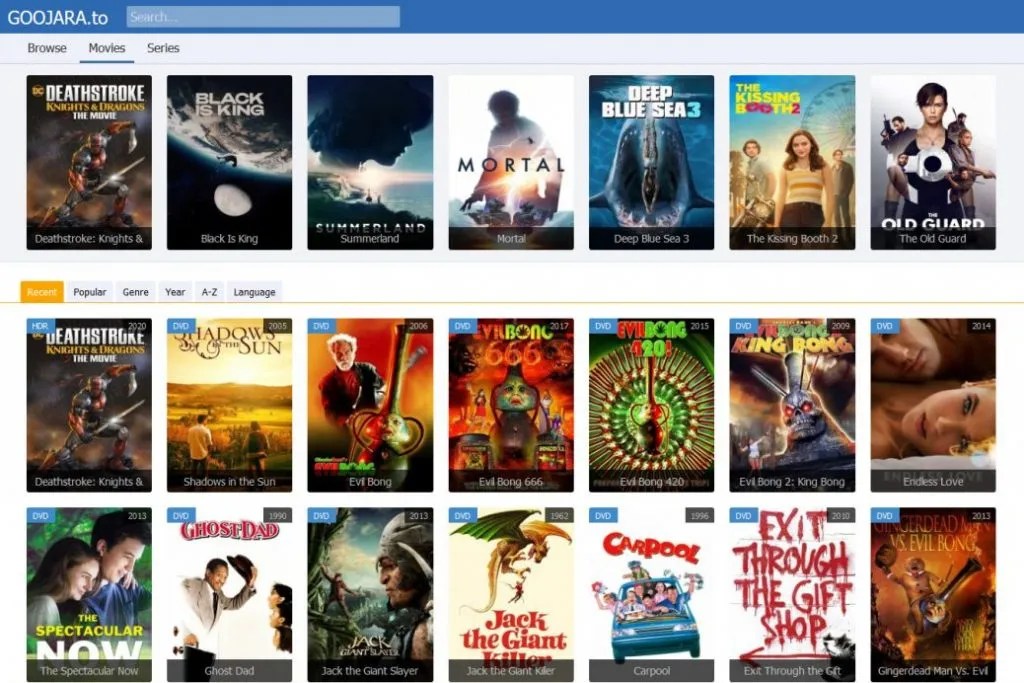Open Exit Through the Gift Shop poster
1024x683 pixels.
click(792, 594)
